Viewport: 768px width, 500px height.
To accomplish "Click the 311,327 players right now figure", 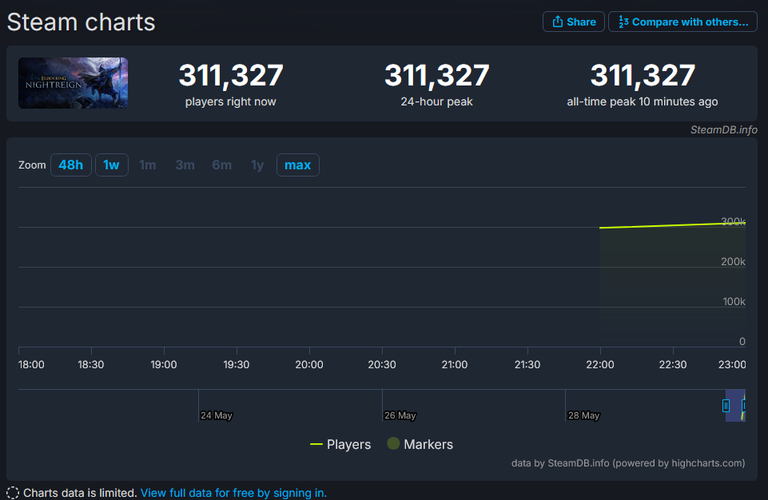I will point(231,75).
